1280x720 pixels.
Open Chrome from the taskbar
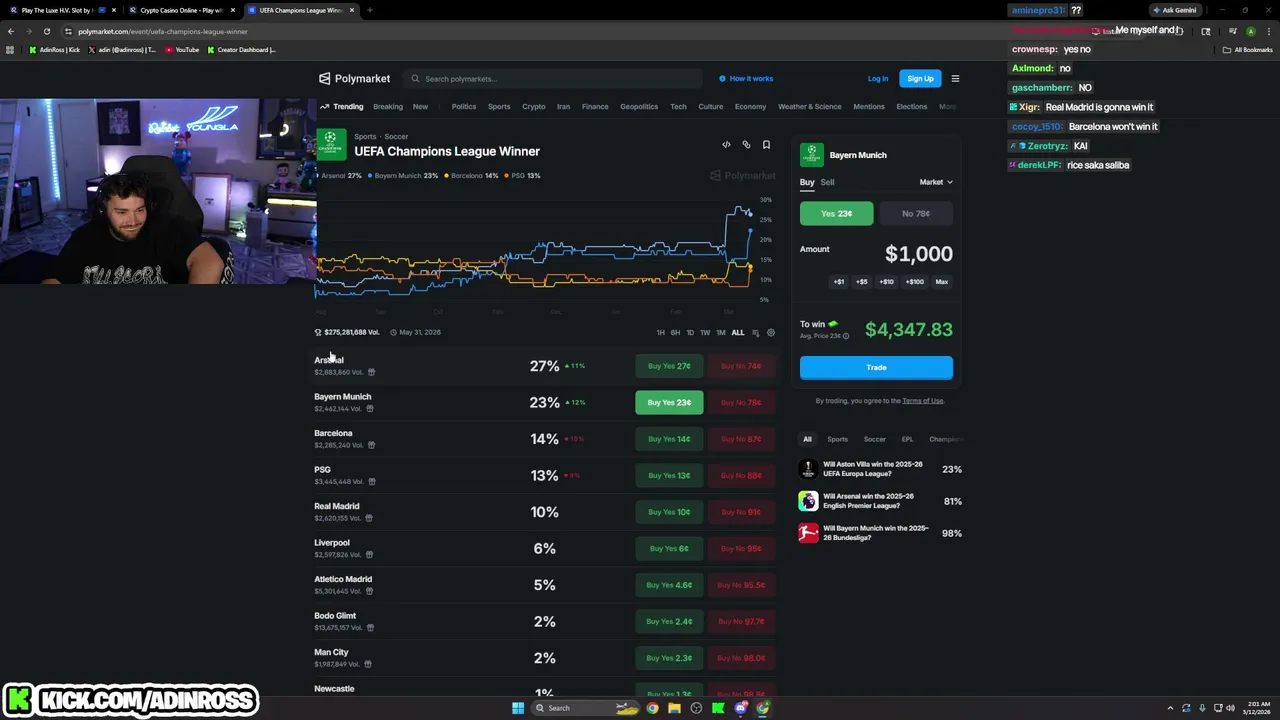point(652,708)
